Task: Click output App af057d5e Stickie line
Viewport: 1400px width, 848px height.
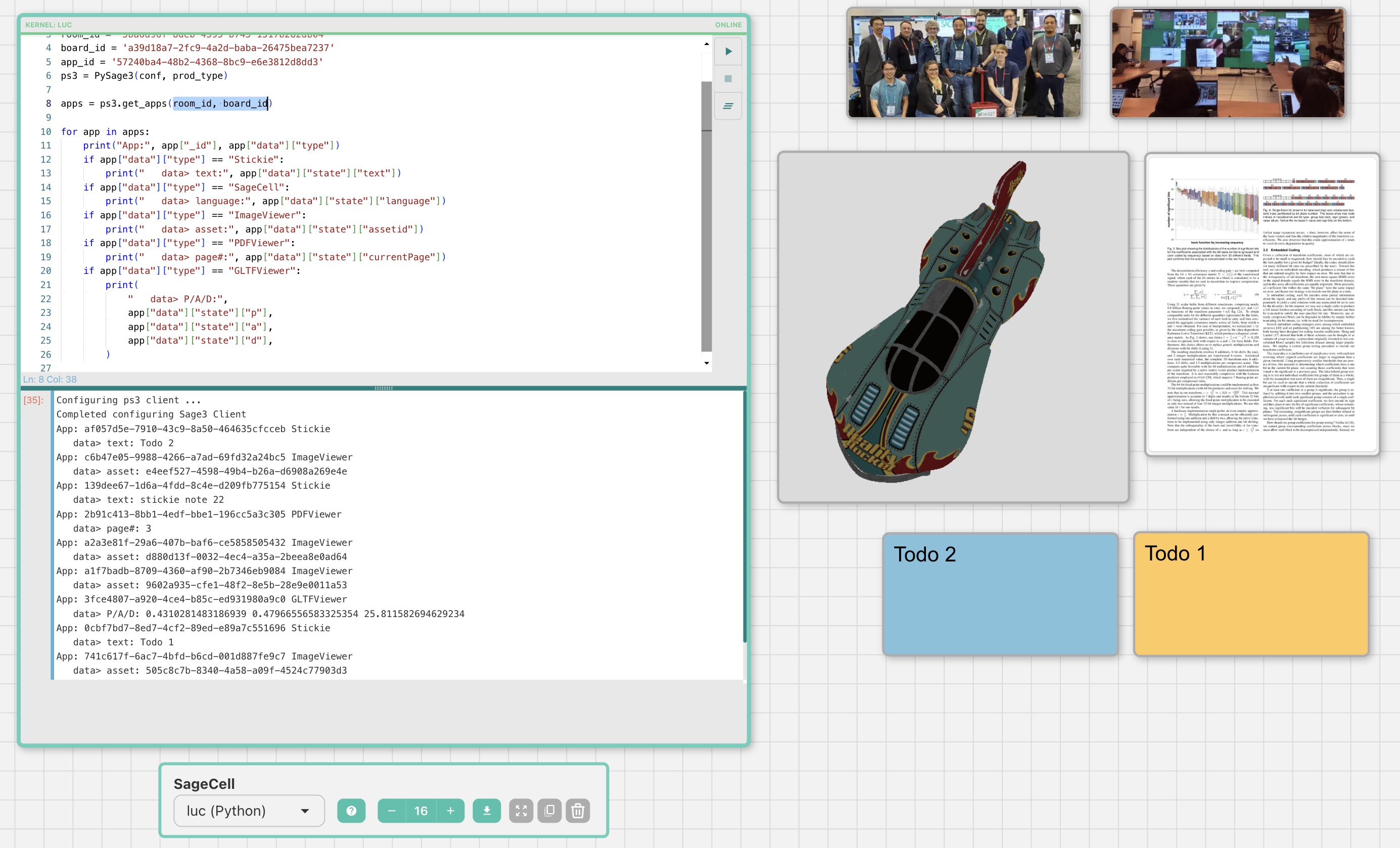Action: (193, 429)
